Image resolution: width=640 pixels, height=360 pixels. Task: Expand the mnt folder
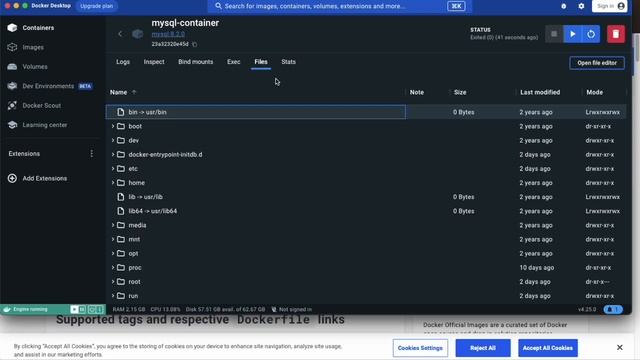(x=113, y=239)
